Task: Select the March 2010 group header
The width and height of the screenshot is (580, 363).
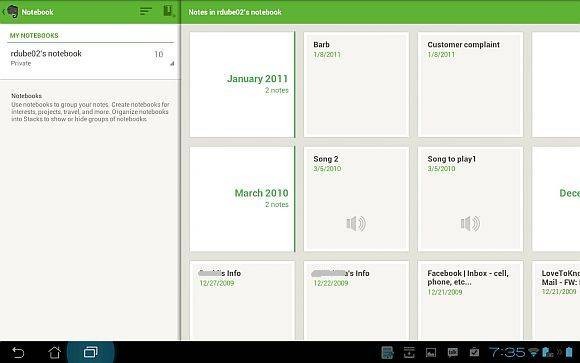Action: pyautogui.click(x=242, y=199)
